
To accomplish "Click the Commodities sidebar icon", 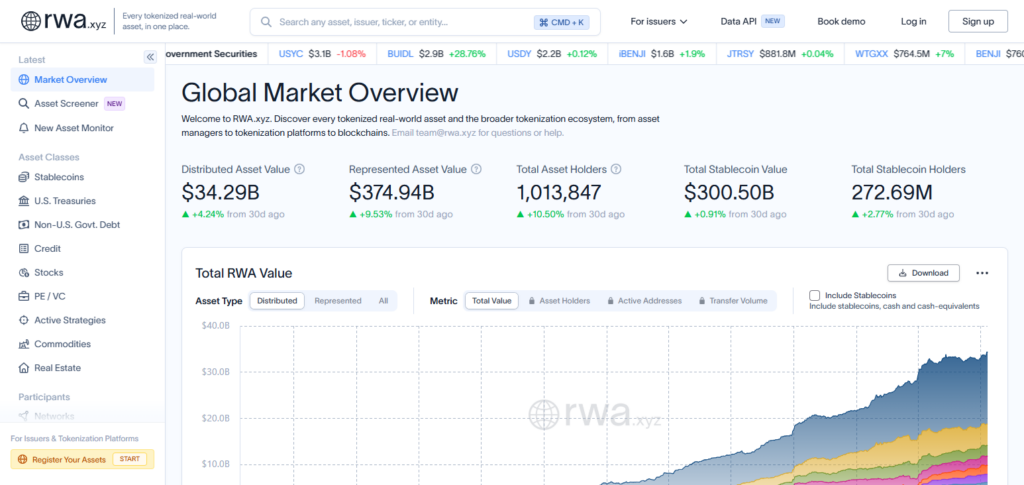I will (24, 344).
